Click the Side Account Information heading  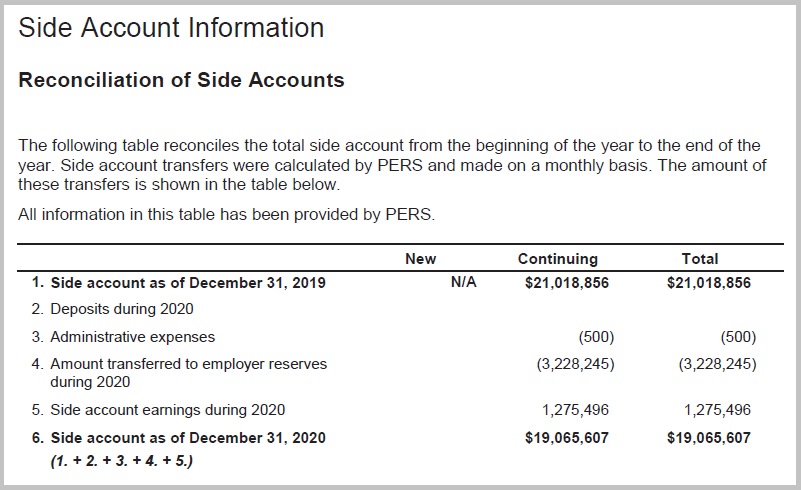point(171,28)
